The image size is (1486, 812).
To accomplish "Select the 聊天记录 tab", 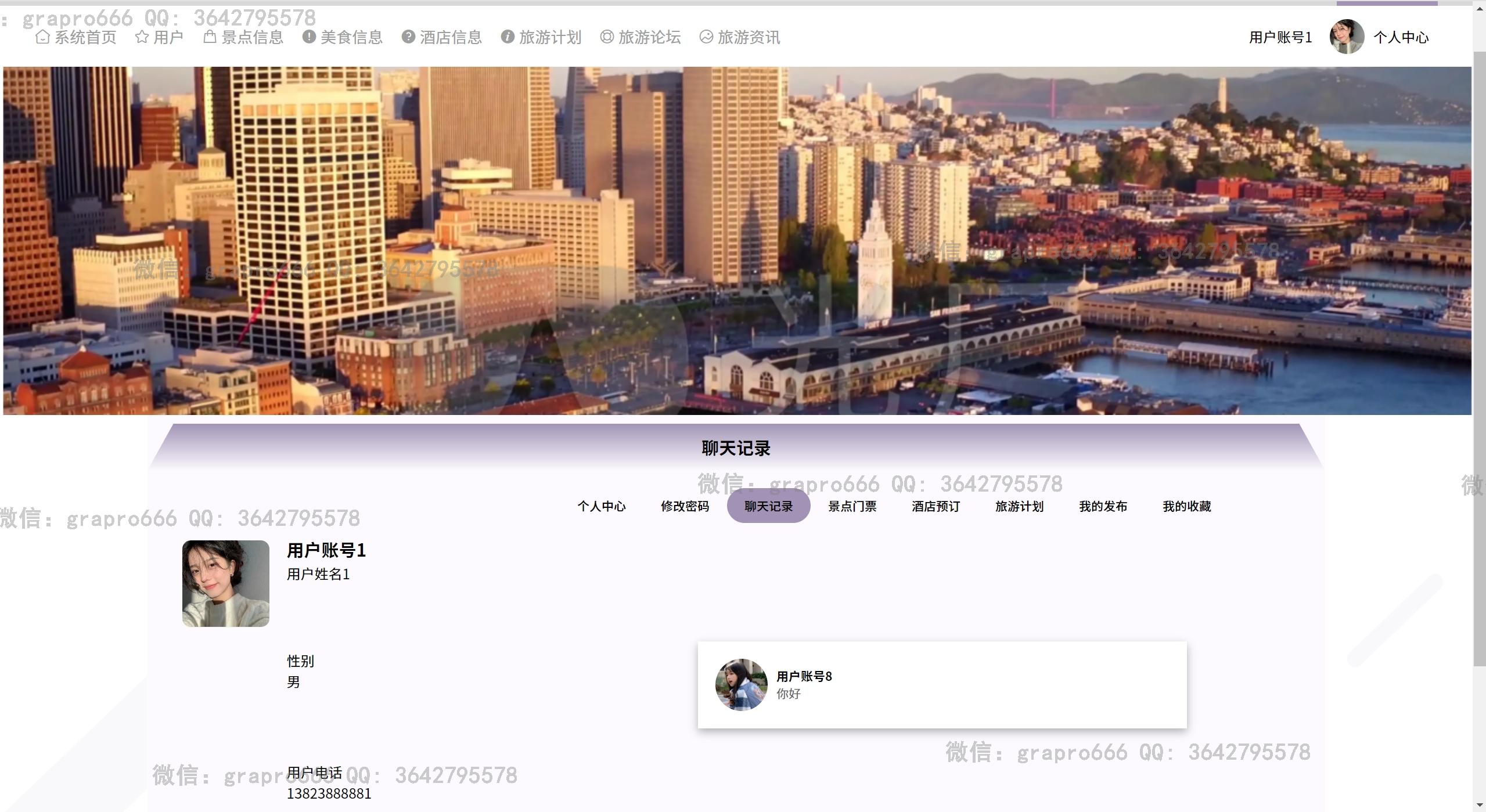I will [768, 506].
